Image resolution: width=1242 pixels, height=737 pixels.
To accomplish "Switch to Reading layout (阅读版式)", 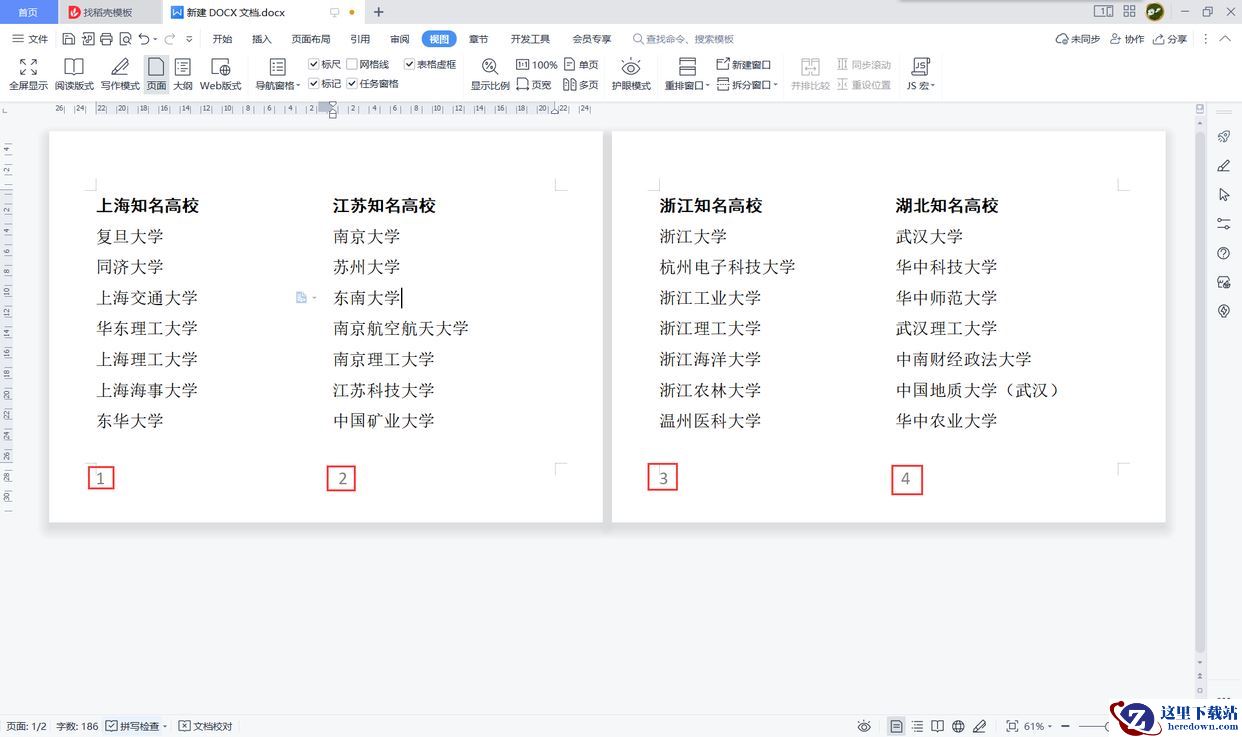I will (74, 74).
